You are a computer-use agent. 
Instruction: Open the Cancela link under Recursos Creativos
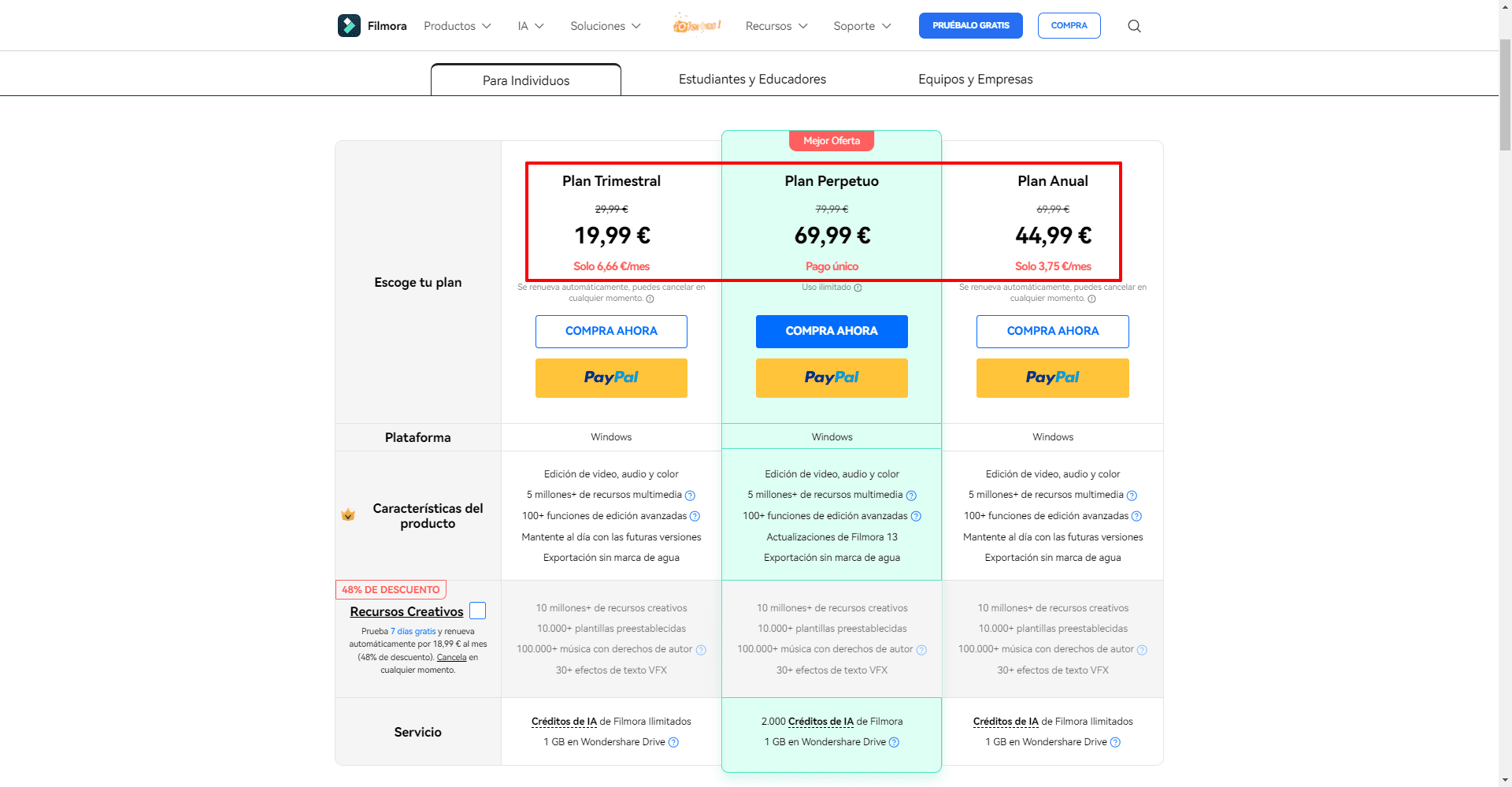coord(451,657)
